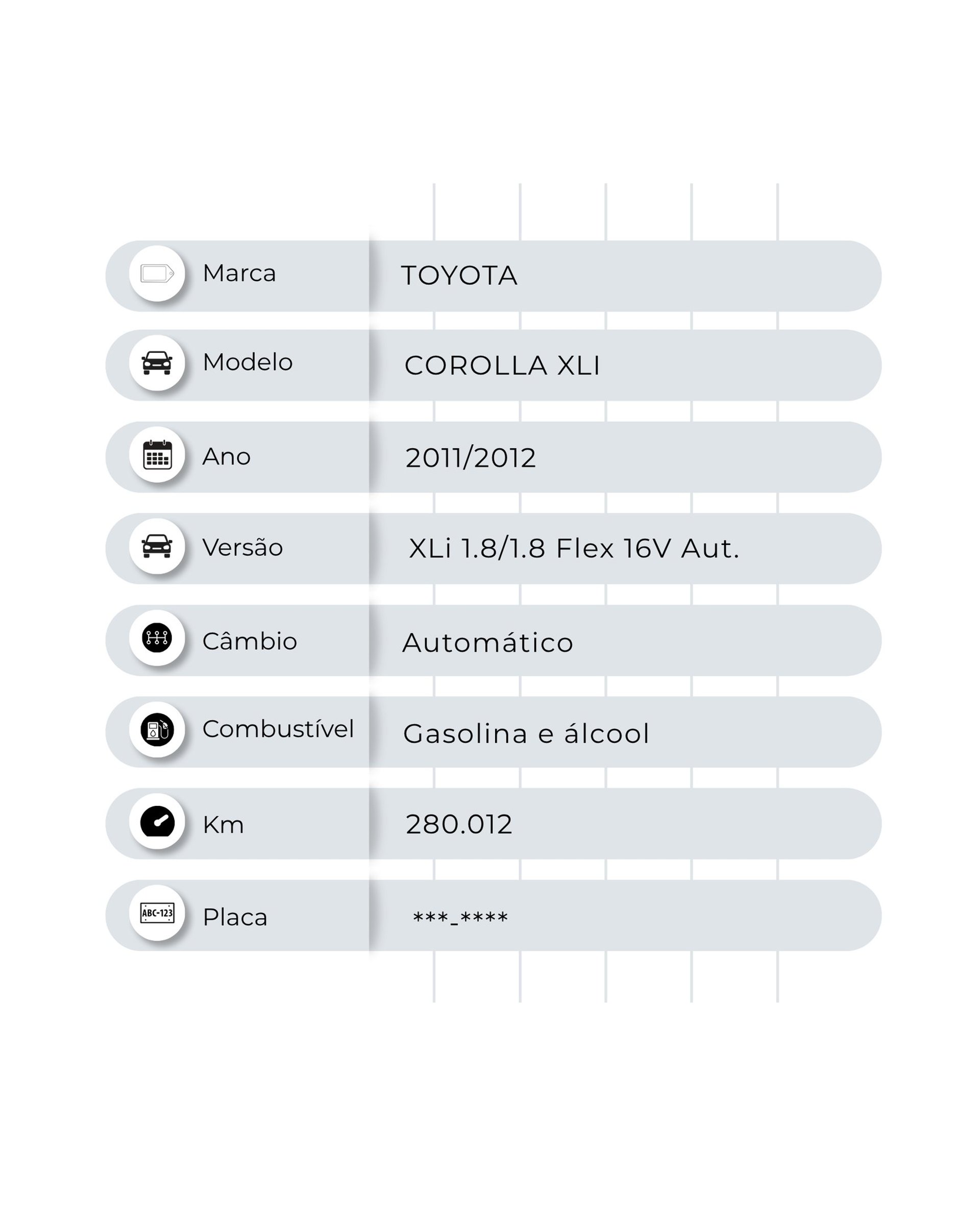Select the Gasolina e álcool fuel text
Viewport: 980px width, 1225px height.
tap(526, 733)
